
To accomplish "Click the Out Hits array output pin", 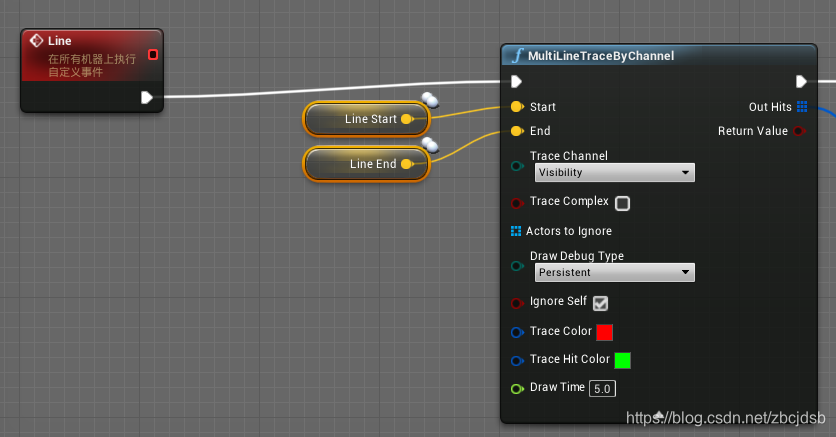I will click(802, 107).
